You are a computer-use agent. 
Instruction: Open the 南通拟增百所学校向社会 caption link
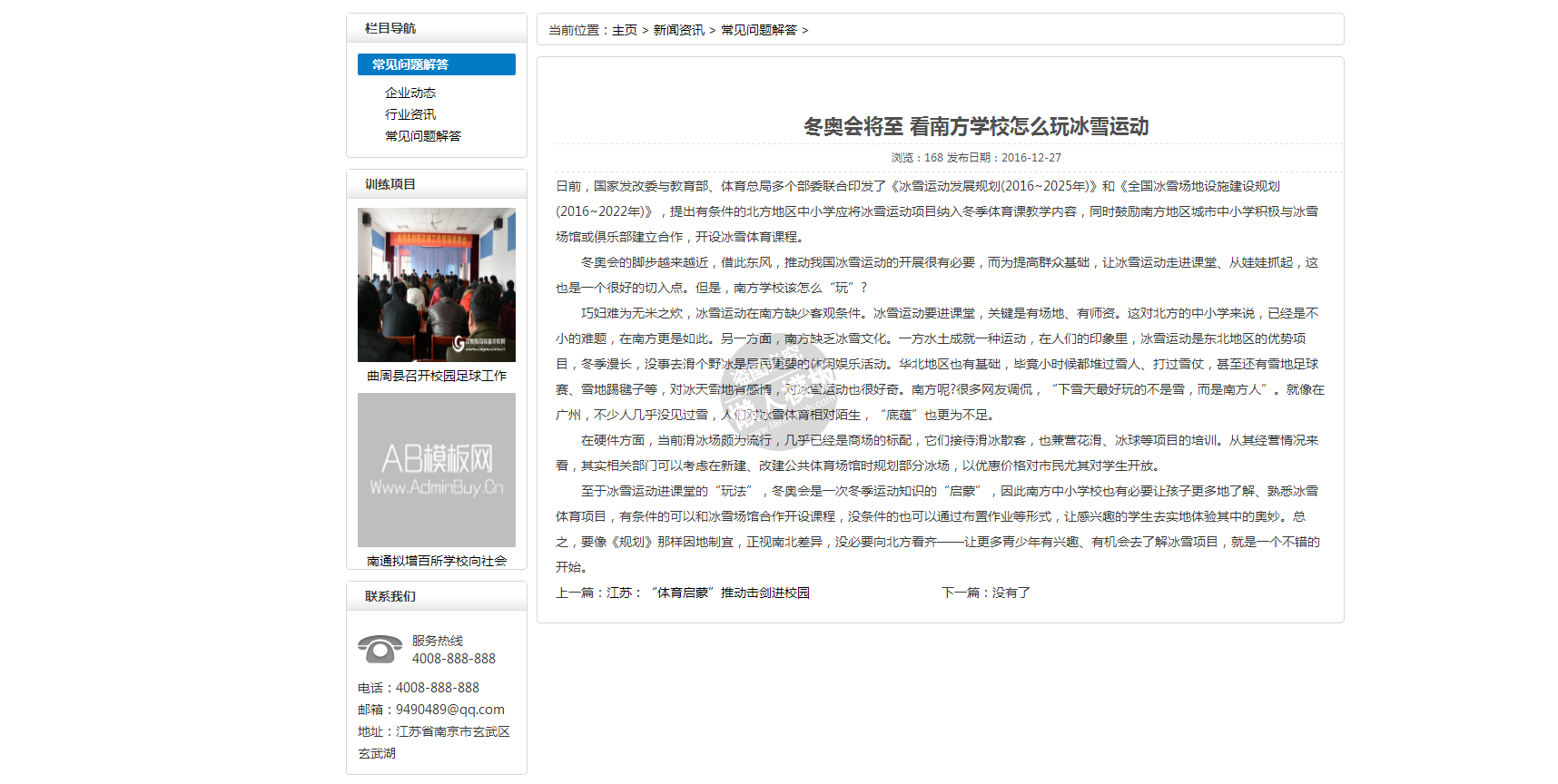[x=436, y=561]
